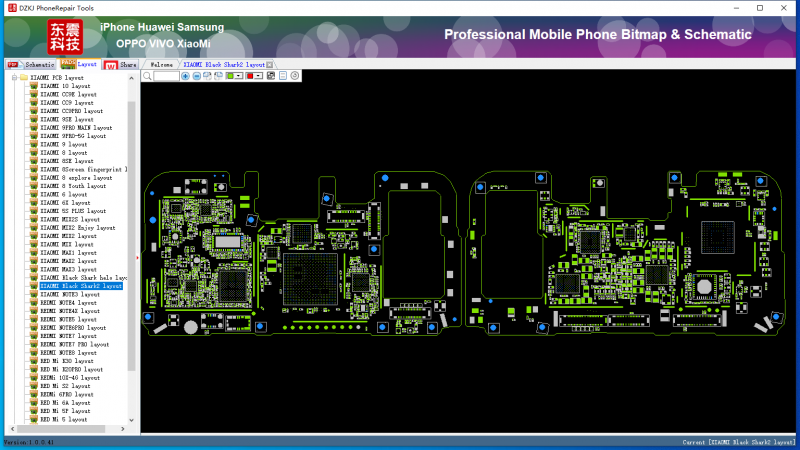Click the clock-shaped icon at toolbar end

(295, 76)
